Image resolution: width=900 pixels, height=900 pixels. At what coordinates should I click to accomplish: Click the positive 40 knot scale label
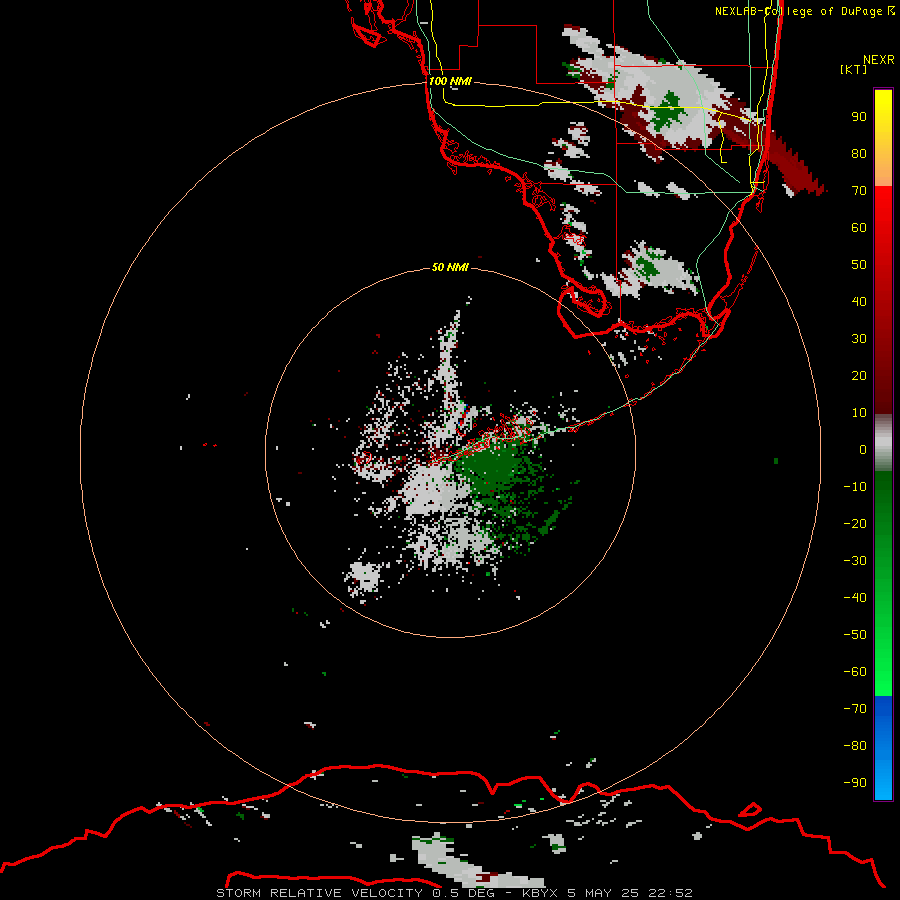pyautogui.click(x=859, y=301)
